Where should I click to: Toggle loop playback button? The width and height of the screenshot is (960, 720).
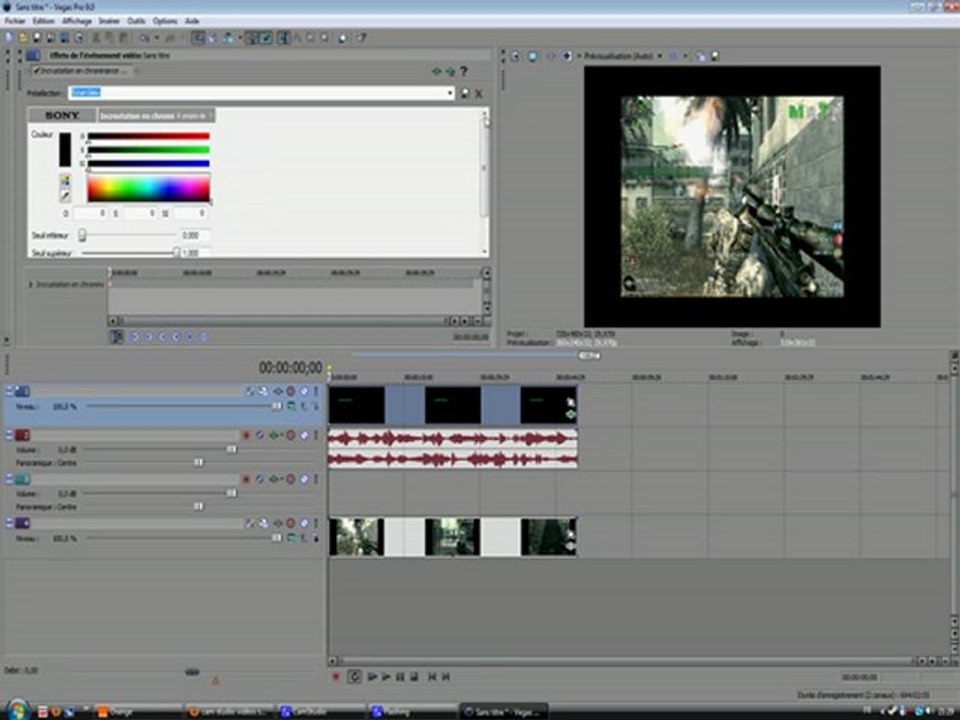[x=354, y=677]
